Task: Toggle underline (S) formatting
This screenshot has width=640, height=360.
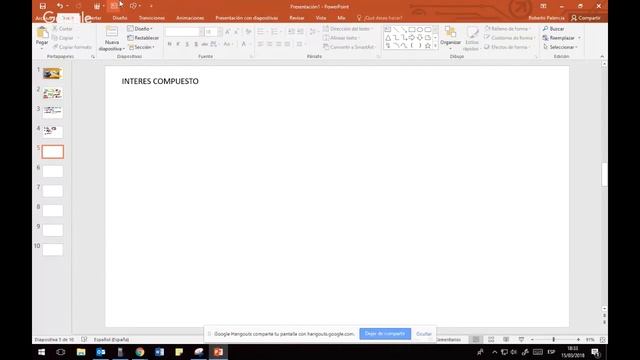Action: click(x=187, y=44)
